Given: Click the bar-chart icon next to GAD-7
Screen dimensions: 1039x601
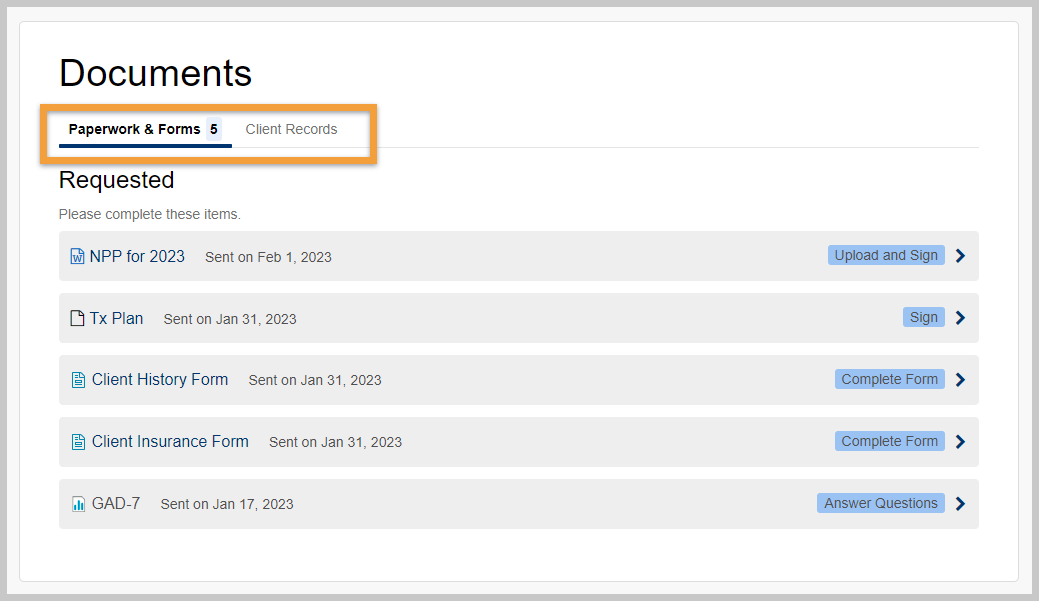Looking at the screenshot, I should click(x=78, y=504).
